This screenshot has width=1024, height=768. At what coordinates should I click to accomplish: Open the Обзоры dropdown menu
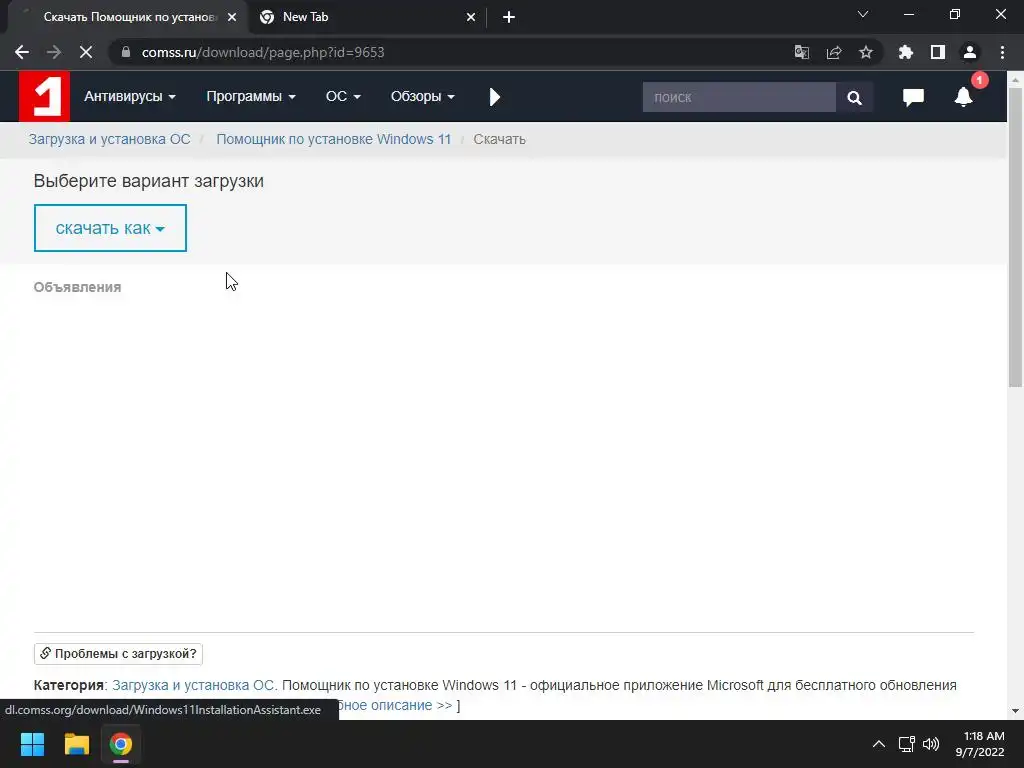tap(422, 97)
